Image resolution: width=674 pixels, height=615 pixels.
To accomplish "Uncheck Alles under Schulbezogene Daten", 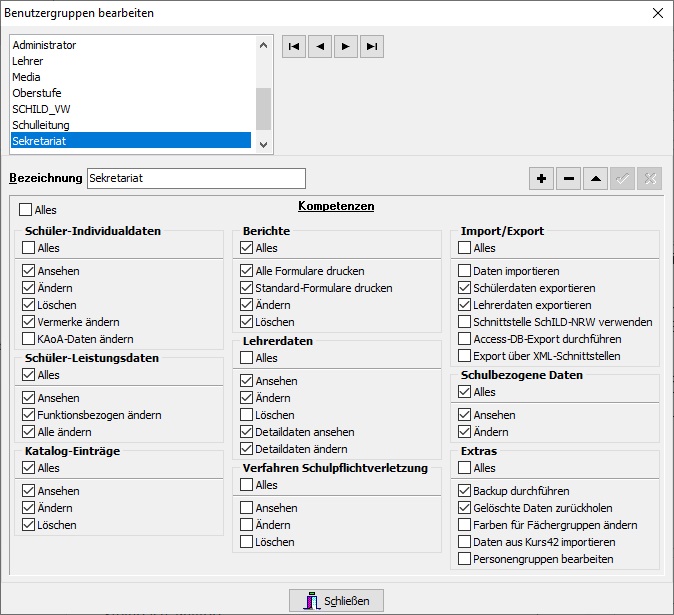I will [464, 392].
